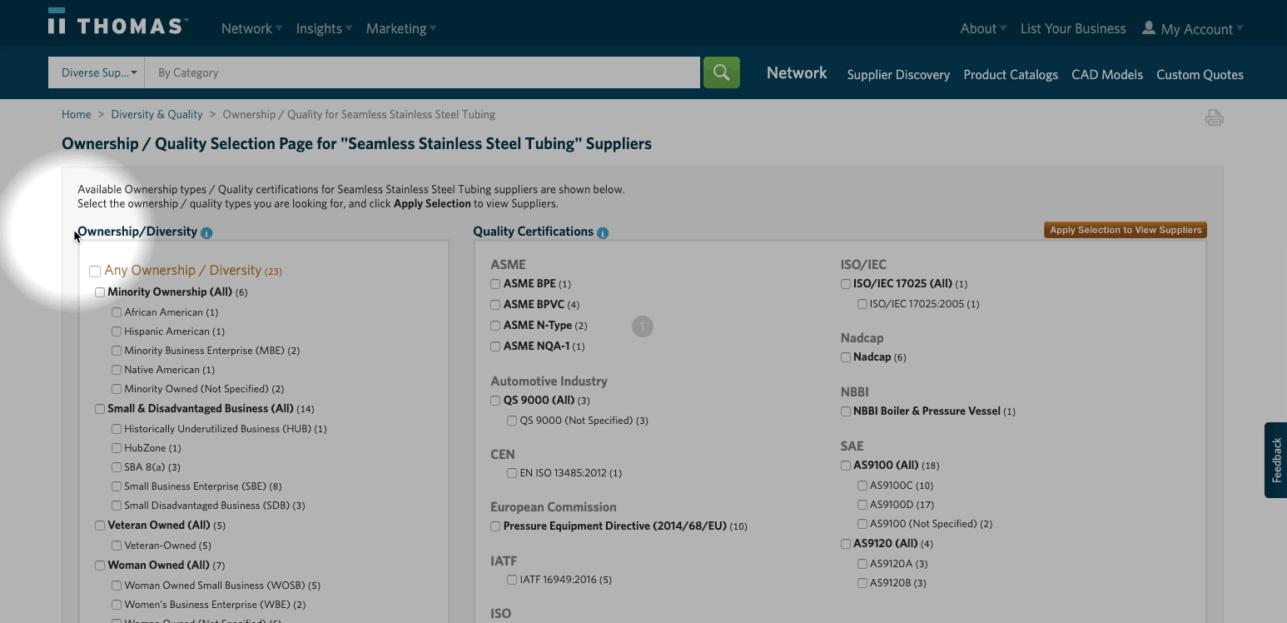
Task: Click the green search magnifier button
Action: 721,72
